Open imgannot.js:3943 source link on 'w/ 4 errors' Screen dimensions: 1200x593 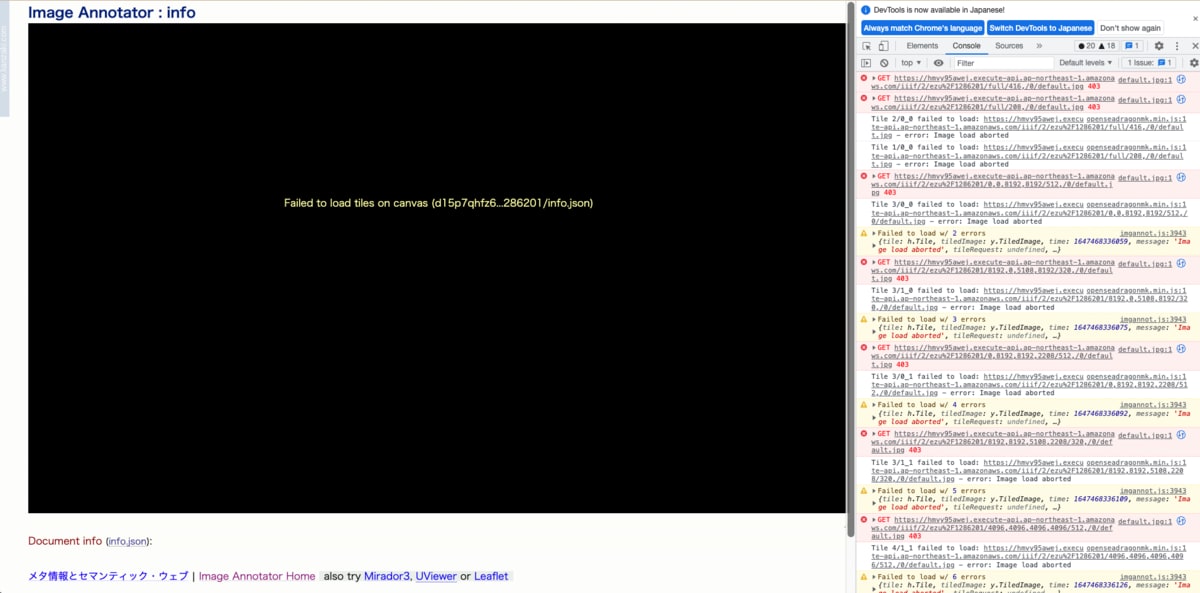[1153, 405]
